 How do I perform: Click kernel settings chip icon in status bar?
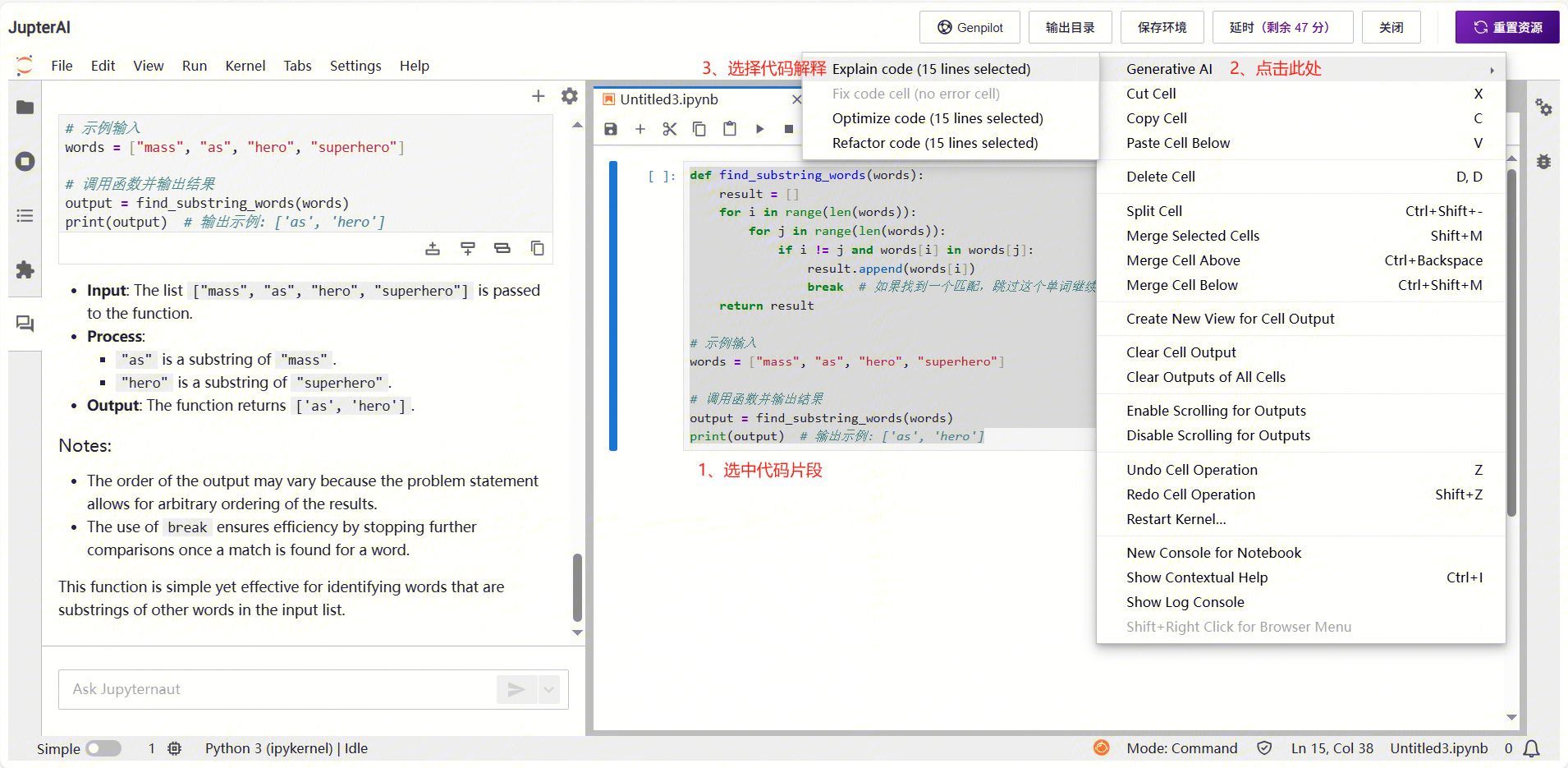pyautogui.click(x=175, y=748)
